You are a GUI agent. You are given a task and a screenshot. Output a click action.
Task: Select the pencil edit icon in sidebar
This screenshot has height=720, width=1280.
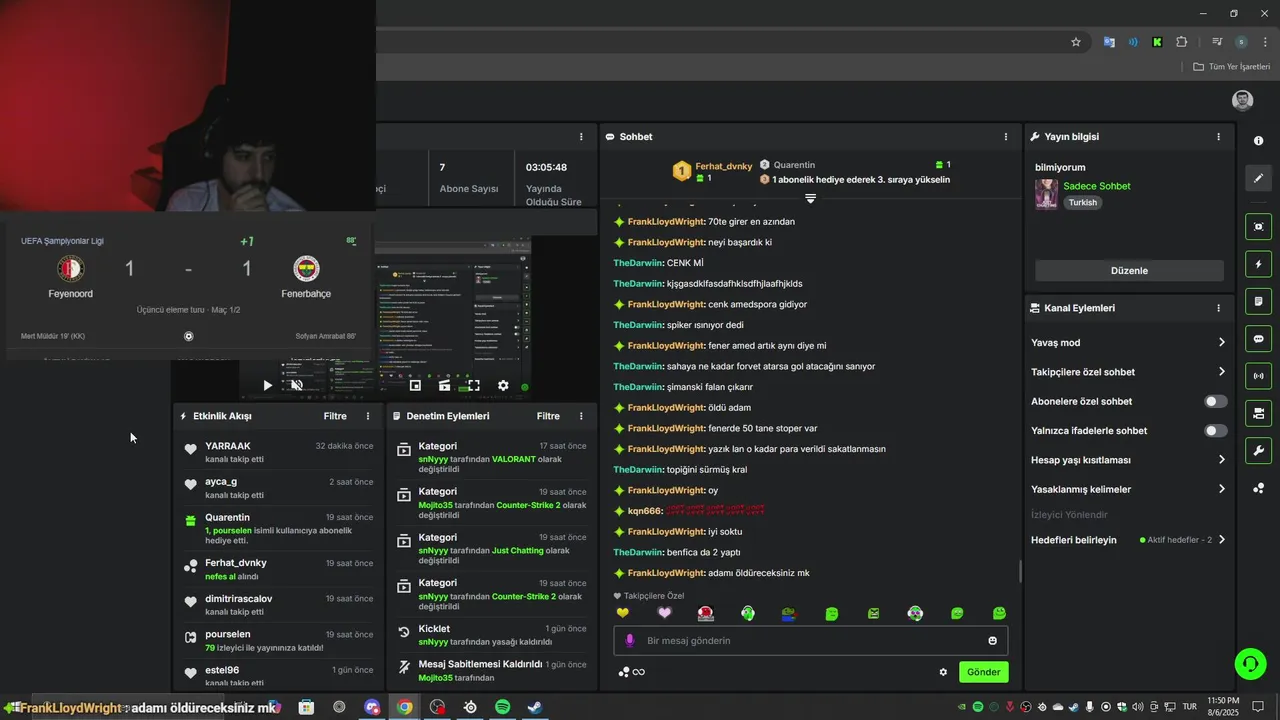(1258, 178)
